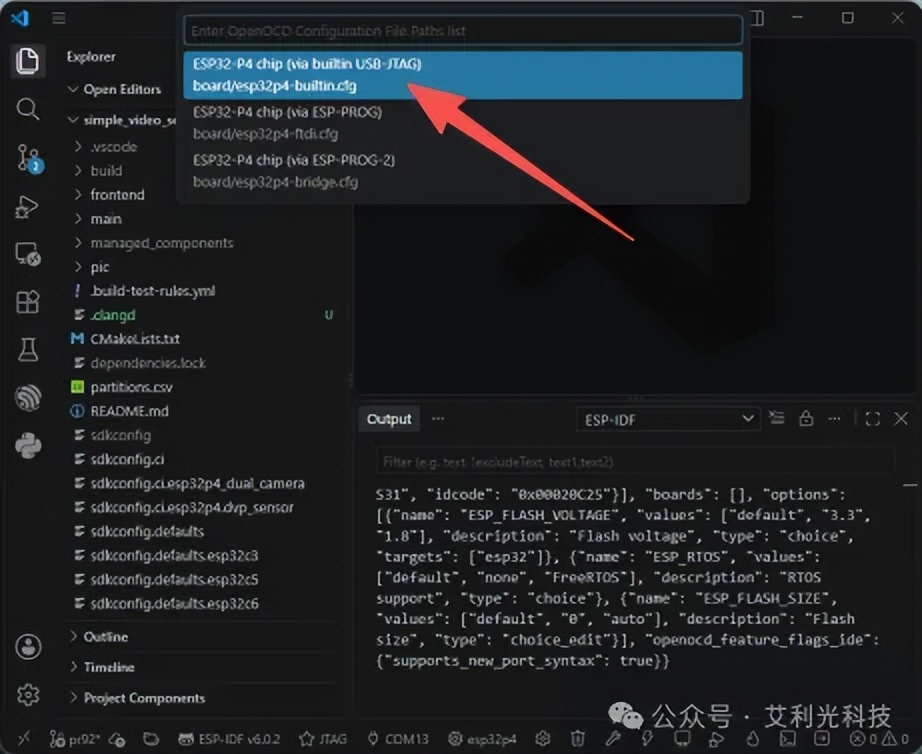This screenshot has width=922, height=754.
Task: Open the Testing flask icon
Action: pos(27,349)
